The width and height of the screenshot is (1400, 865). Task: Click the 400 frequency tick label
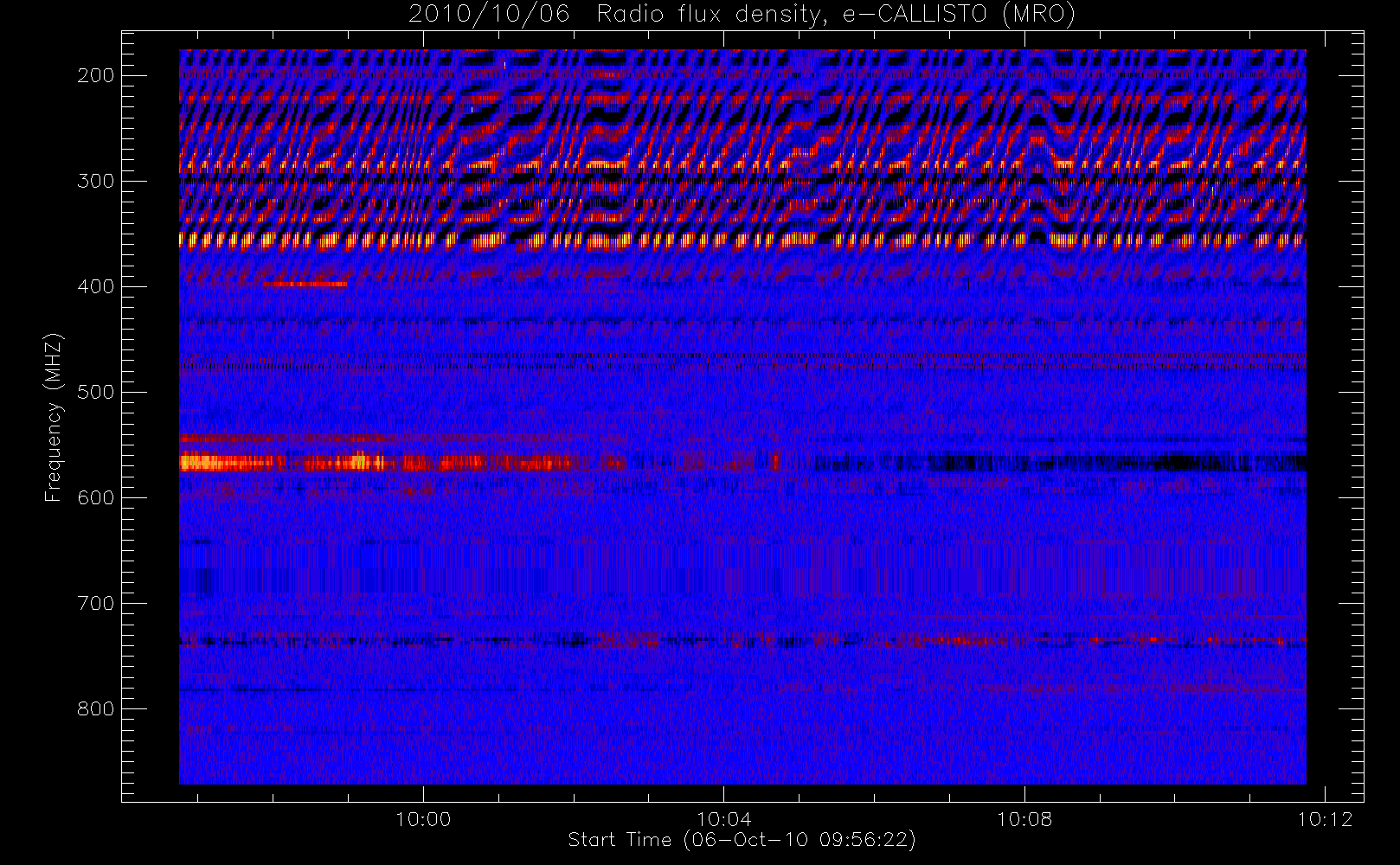pyautogui.click(x=95, y=286)
